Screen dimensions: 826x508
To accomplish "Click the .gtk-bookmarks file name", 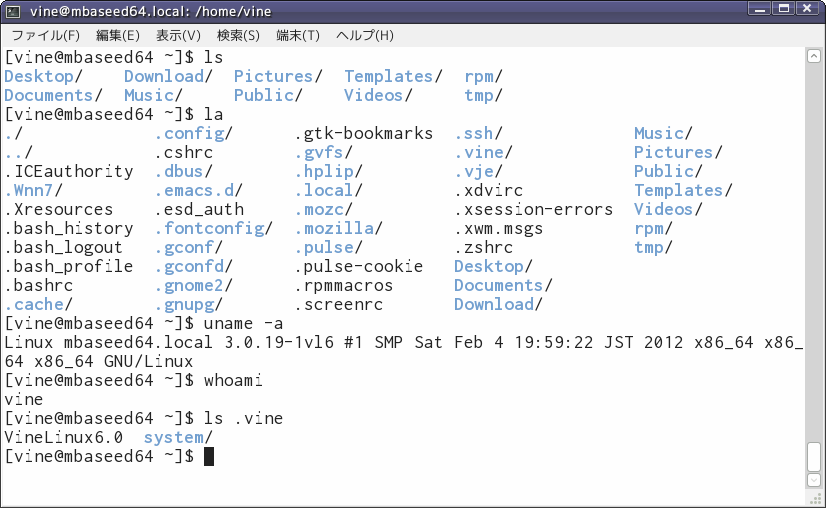I will tap(364, 134).
